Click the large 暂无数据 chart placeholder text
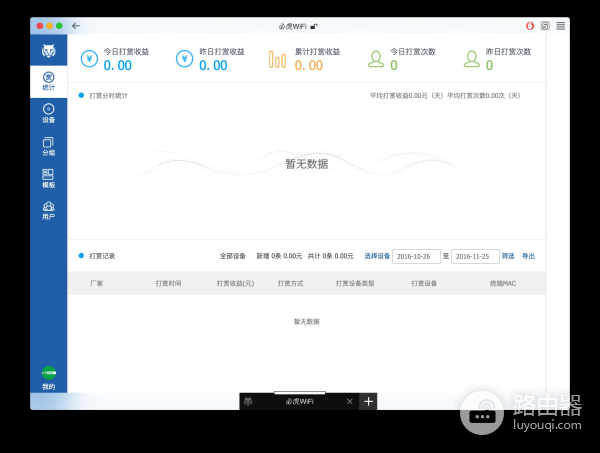 coord(307,164)
